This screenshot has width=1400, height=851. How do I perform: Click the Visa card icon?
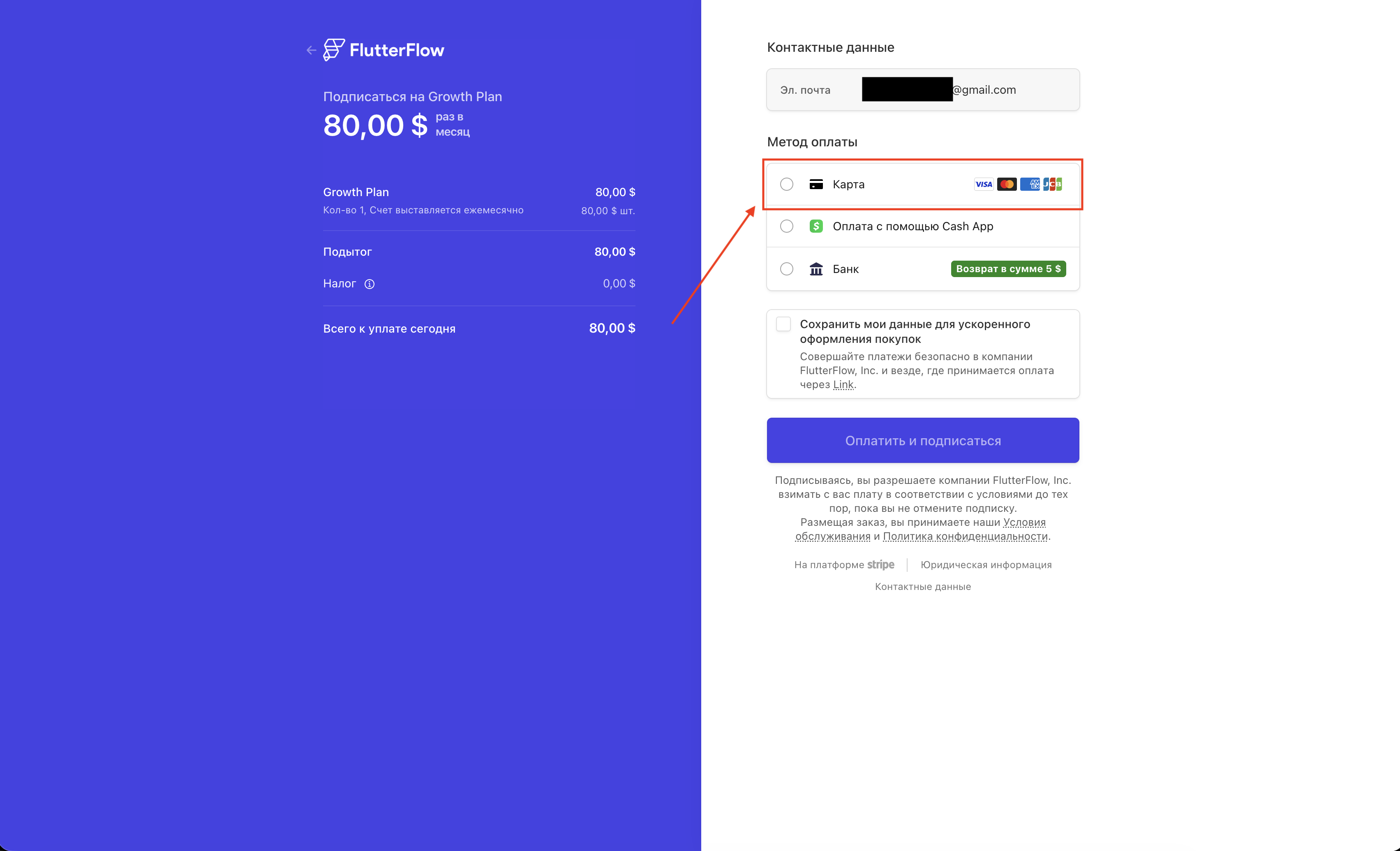(983, 184)
